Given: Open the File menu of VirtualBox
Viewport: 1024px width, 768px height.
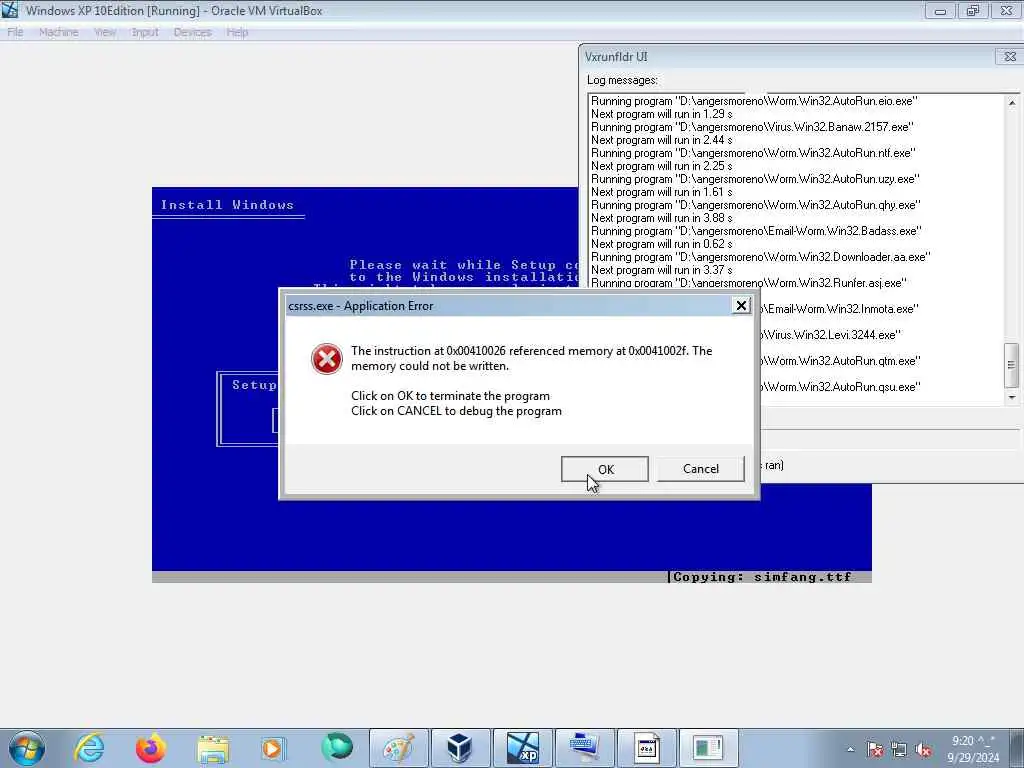Looking at the screenshot, I should click(x=15, y=32).
